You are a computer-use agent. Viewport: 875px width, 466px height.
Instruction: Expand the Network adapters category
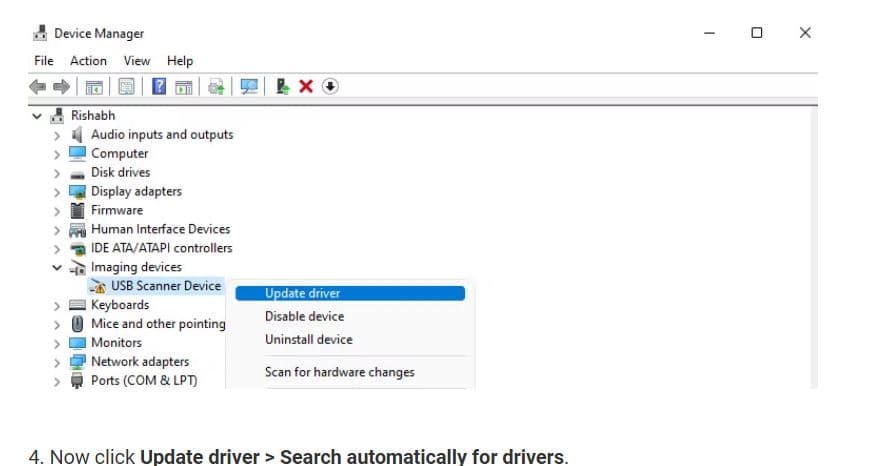[58, 362]
